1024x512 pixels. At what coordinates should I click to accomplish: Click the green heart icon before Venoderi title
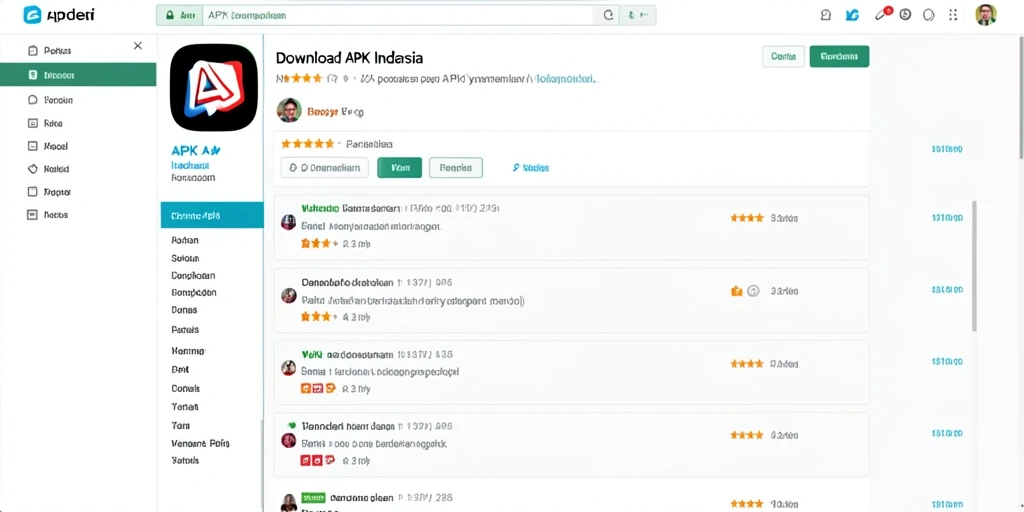[x=292, y=424]
